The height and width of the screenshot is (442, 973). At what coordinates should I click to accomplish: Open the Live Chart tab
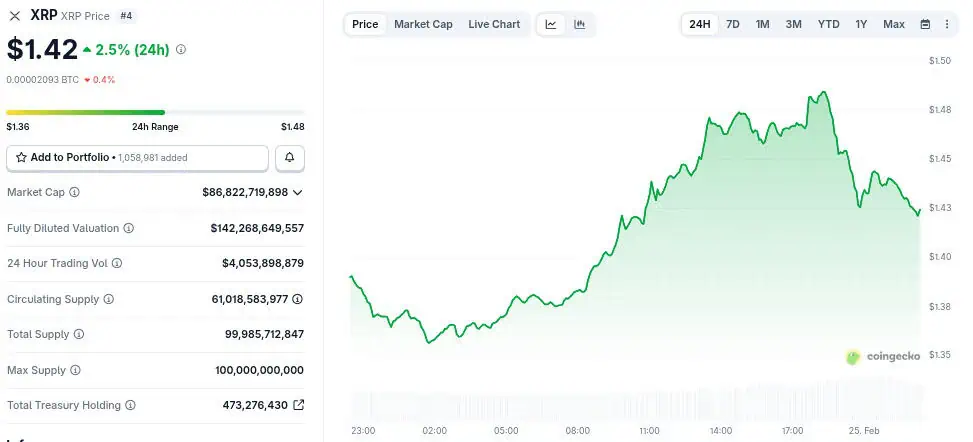click(494, 24)
